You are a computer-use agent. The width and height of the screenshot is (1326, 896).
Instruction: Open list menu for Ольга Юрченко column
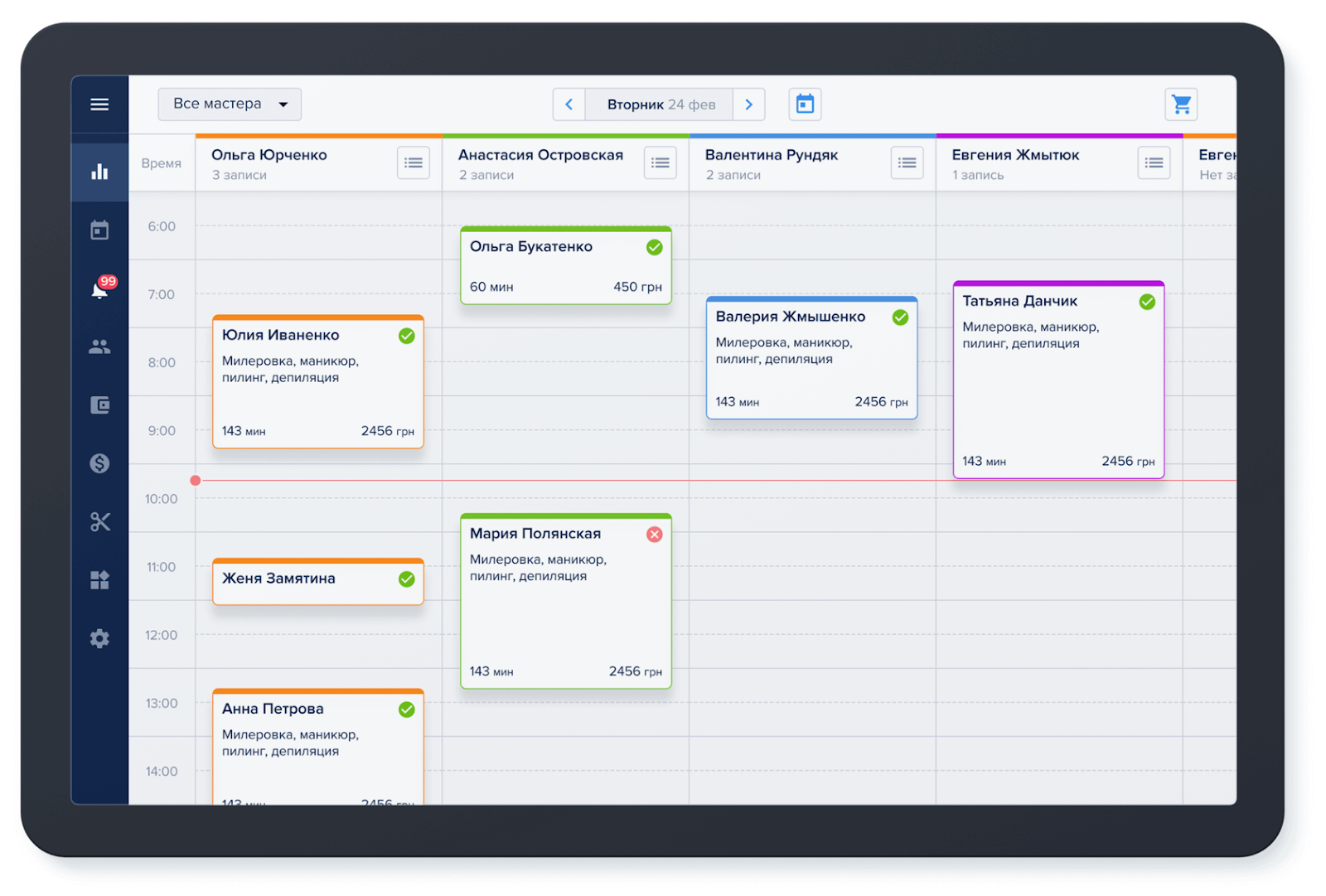tap(414, 163)
